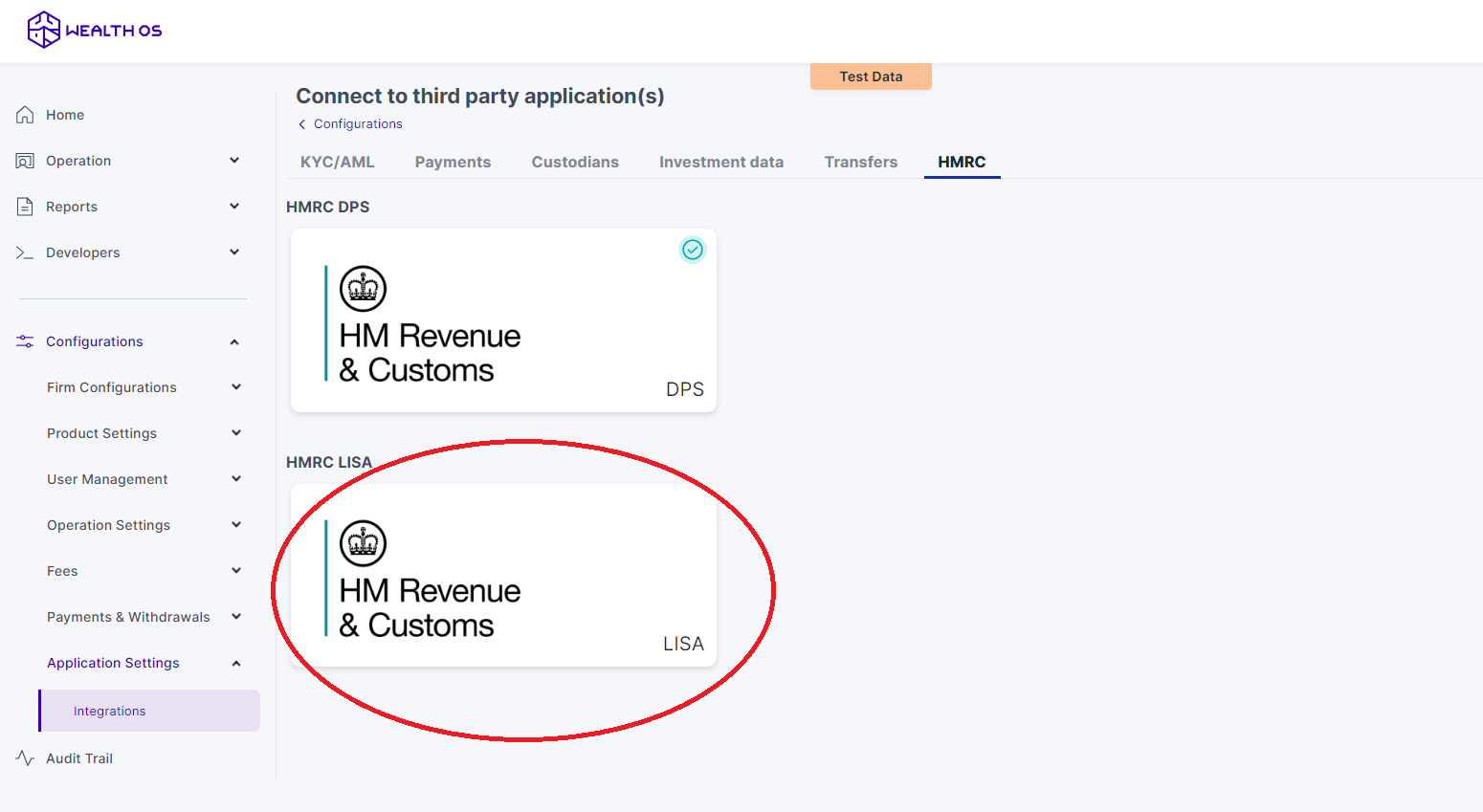Collapse the Configurations section chevron

click(234, 341)
